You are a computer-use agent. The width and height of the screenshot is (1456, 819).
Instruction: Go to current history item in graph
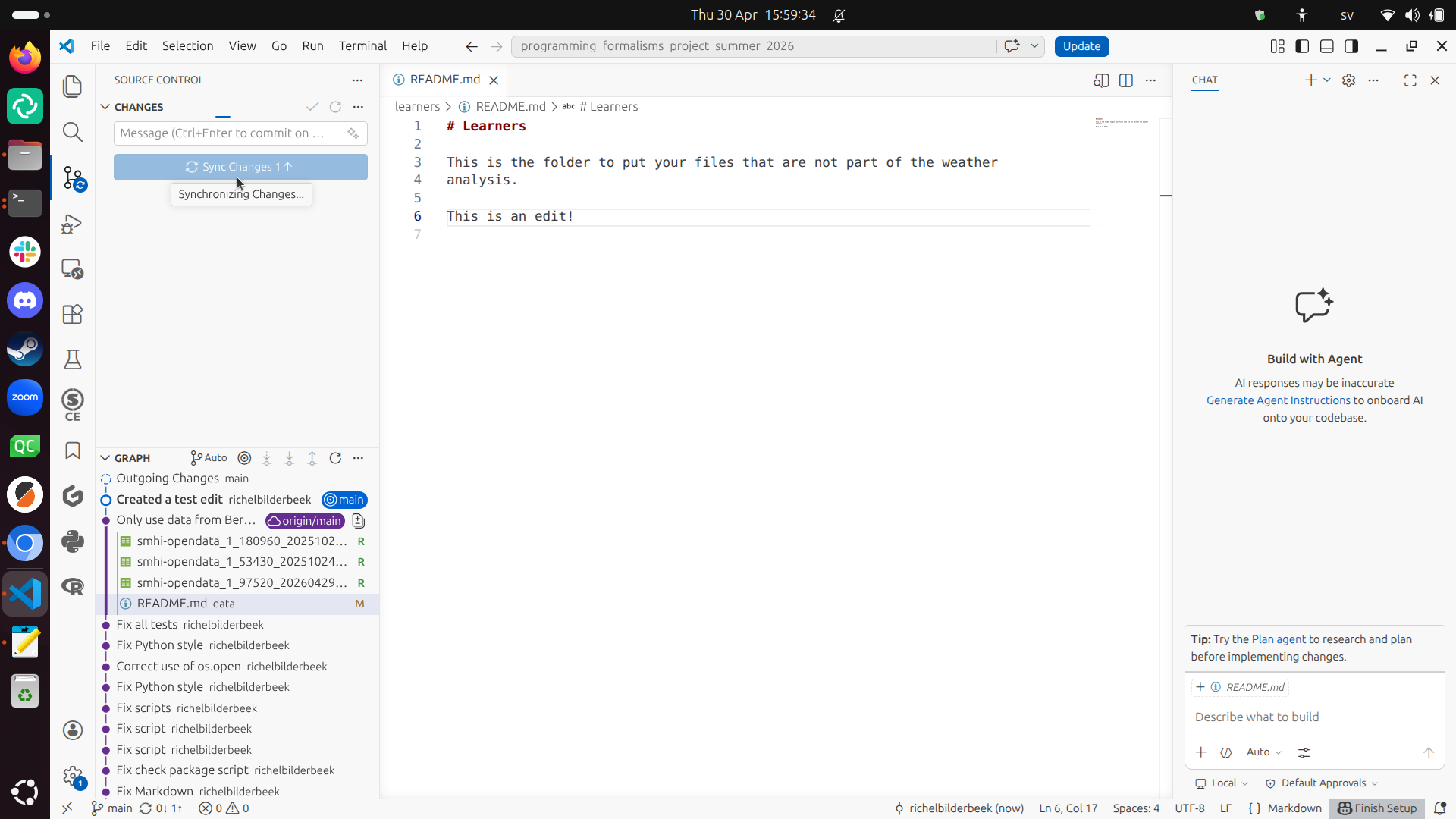click(x=244, y=458)
